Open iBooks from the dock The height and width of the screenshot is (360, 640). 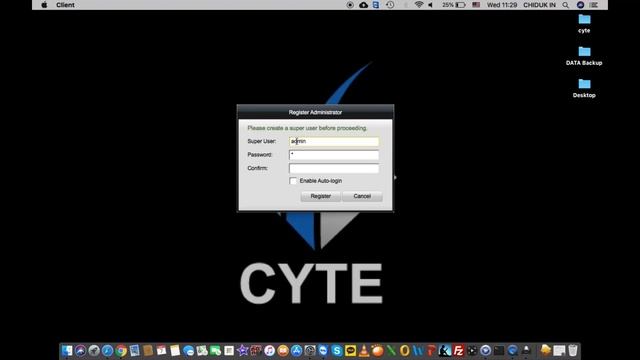click(x=283, y=350)
